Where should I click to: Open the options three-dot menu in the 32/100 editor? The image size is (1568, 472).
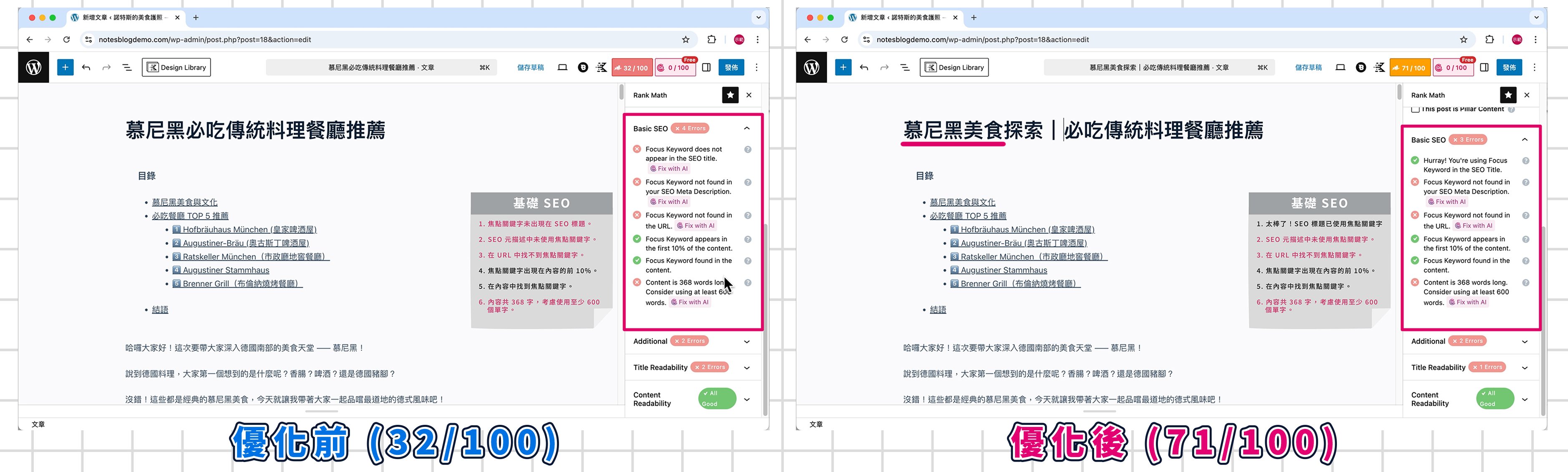[757, 68]
